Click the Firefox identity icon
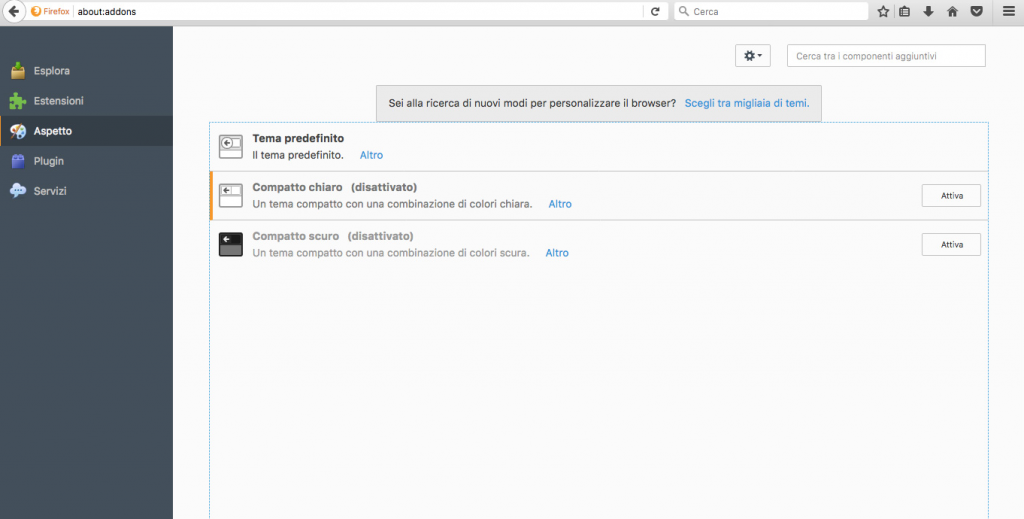The height and width of the screenshot is (519, 1024). (x=36, y=11)
